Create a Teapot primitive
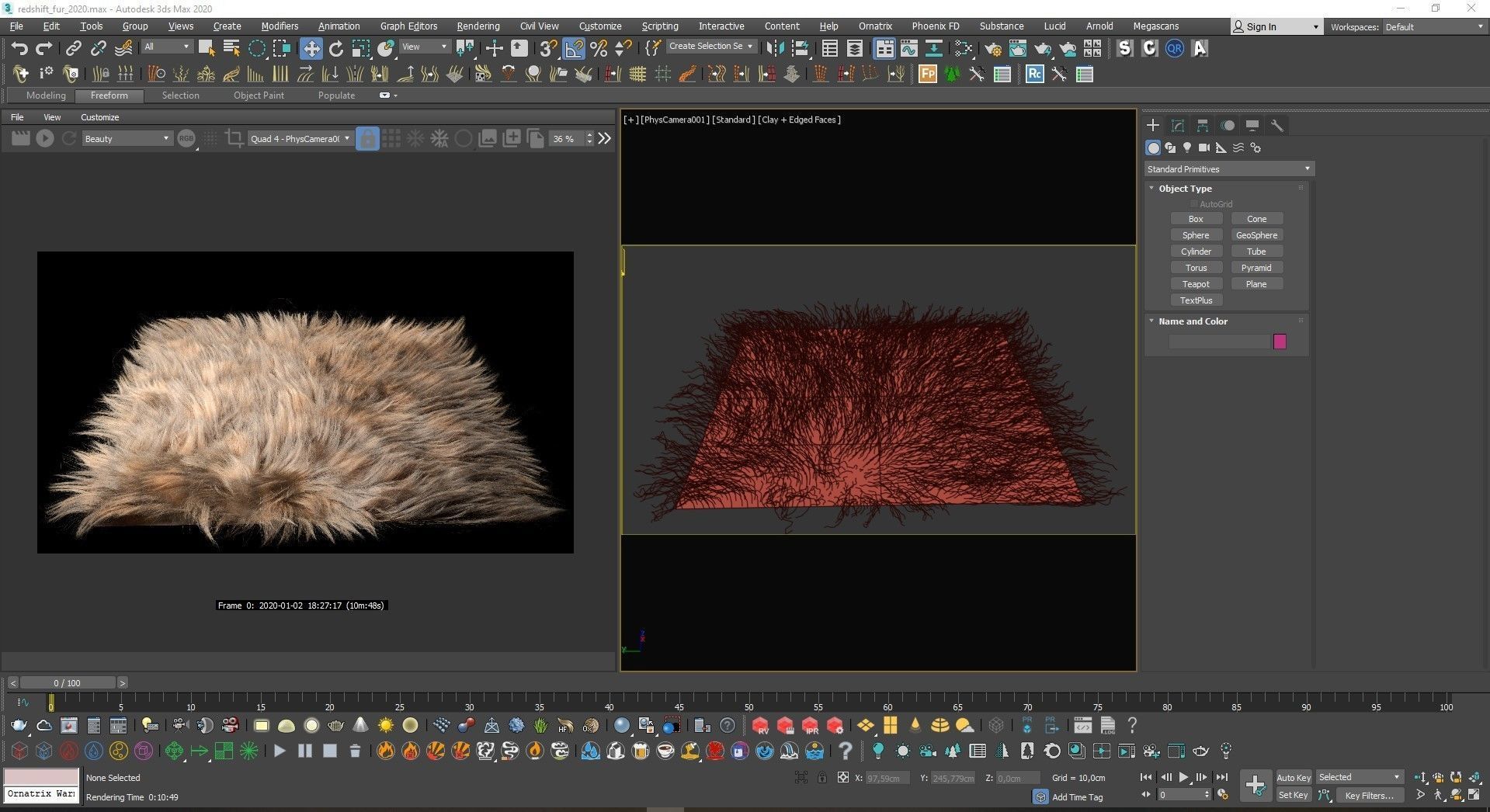The image size is (1490, 812). click(x=1196, y=284)
